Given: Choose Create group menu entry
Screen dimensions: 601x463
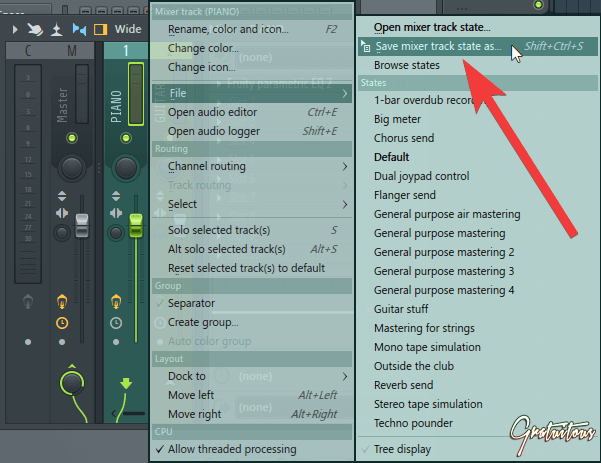Looking at the screenshot, I should point(252,322).
